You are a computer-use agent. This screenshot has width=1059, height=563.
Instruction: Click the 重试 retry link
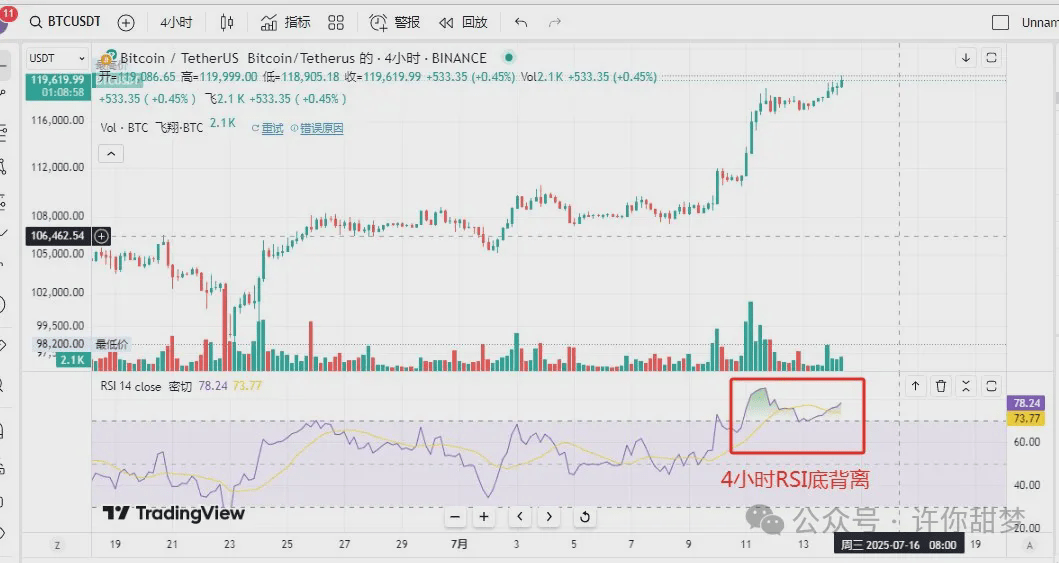click(272, 128)
